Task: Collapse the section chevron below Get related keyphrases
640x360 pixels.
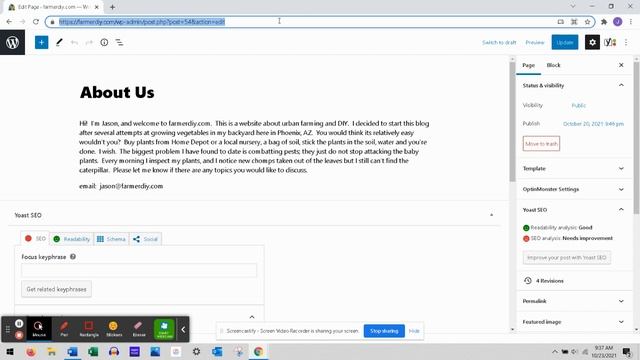Action: point(252,317)
